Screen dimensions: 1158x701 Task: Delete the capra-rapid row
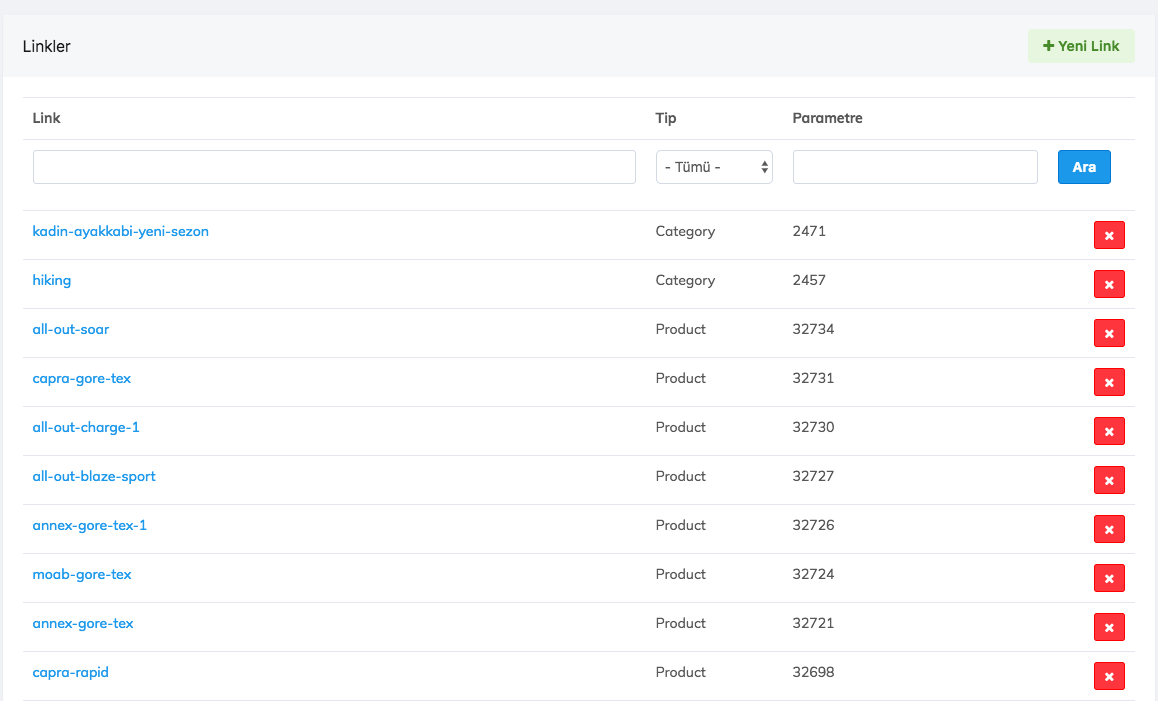pyautogui.click(x=1109, y=676)
